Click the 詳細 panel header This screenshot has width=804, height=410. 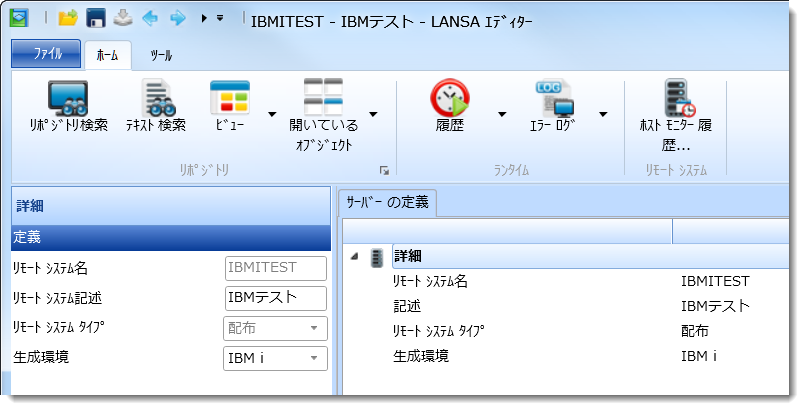point(171,206)
